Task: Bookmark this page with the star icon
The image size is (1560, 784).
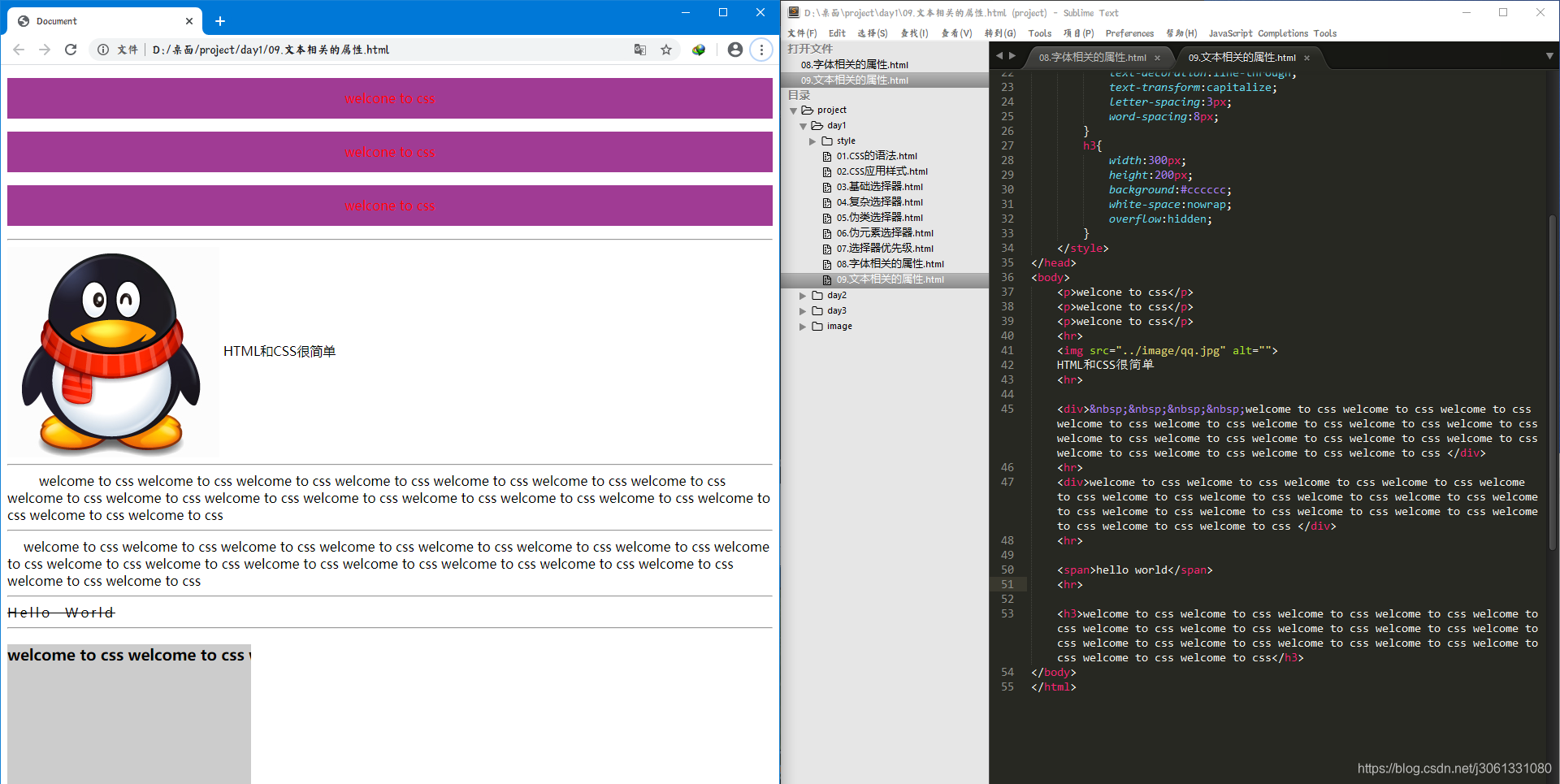Action: click(666, 50)
